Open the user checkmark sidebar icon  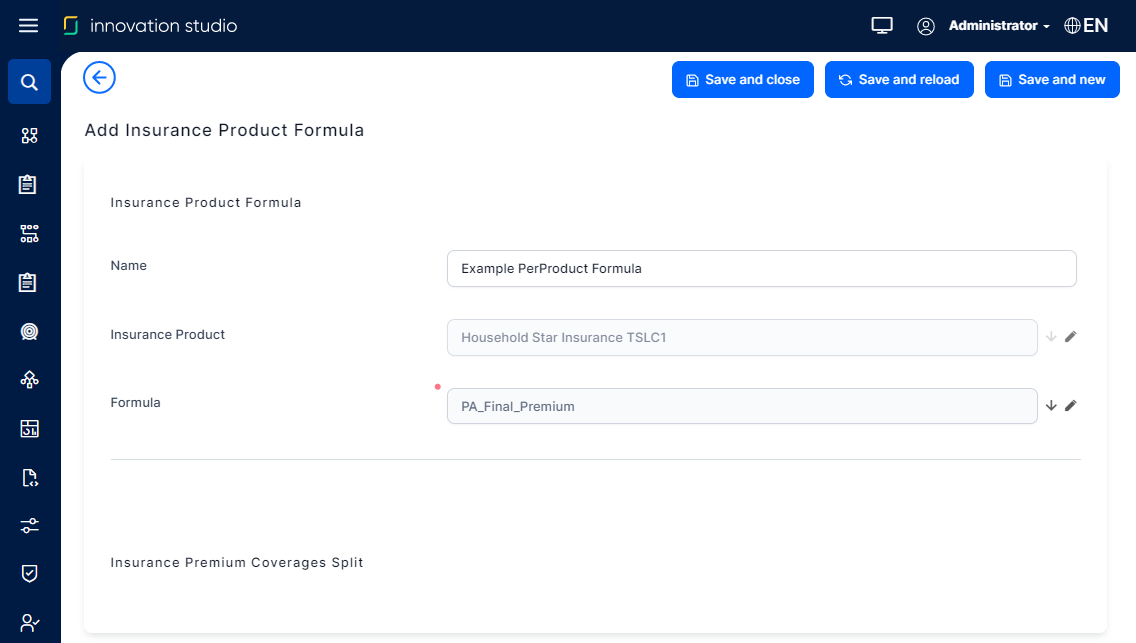29,623
